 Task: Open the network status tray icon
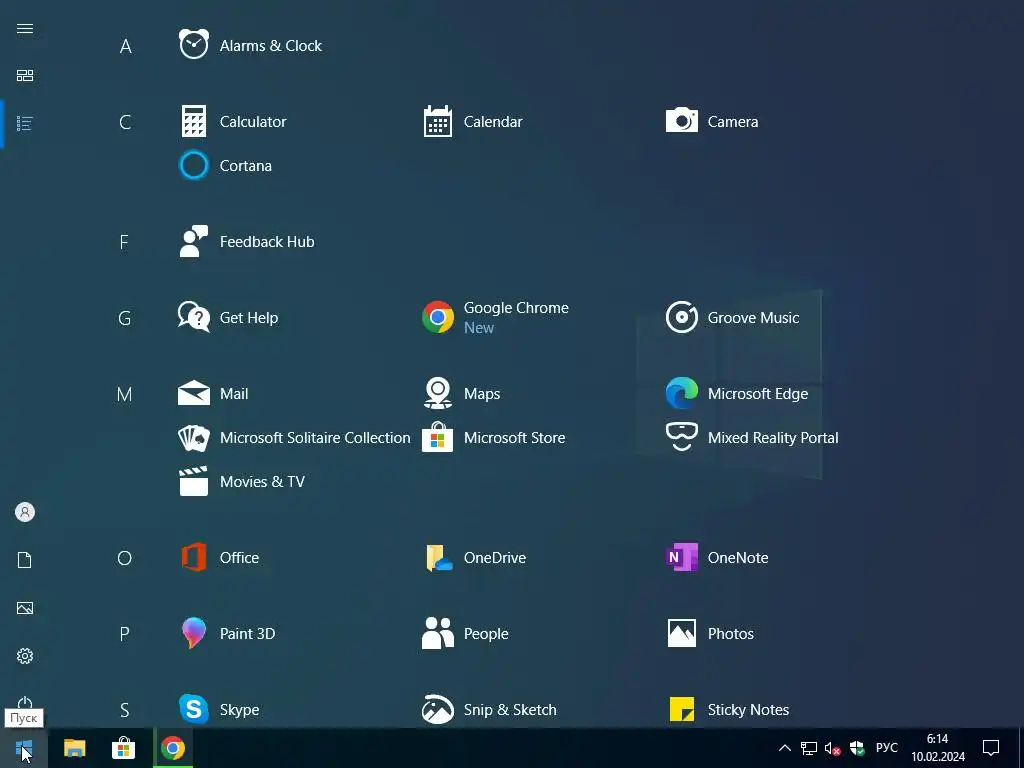(809, 748)
